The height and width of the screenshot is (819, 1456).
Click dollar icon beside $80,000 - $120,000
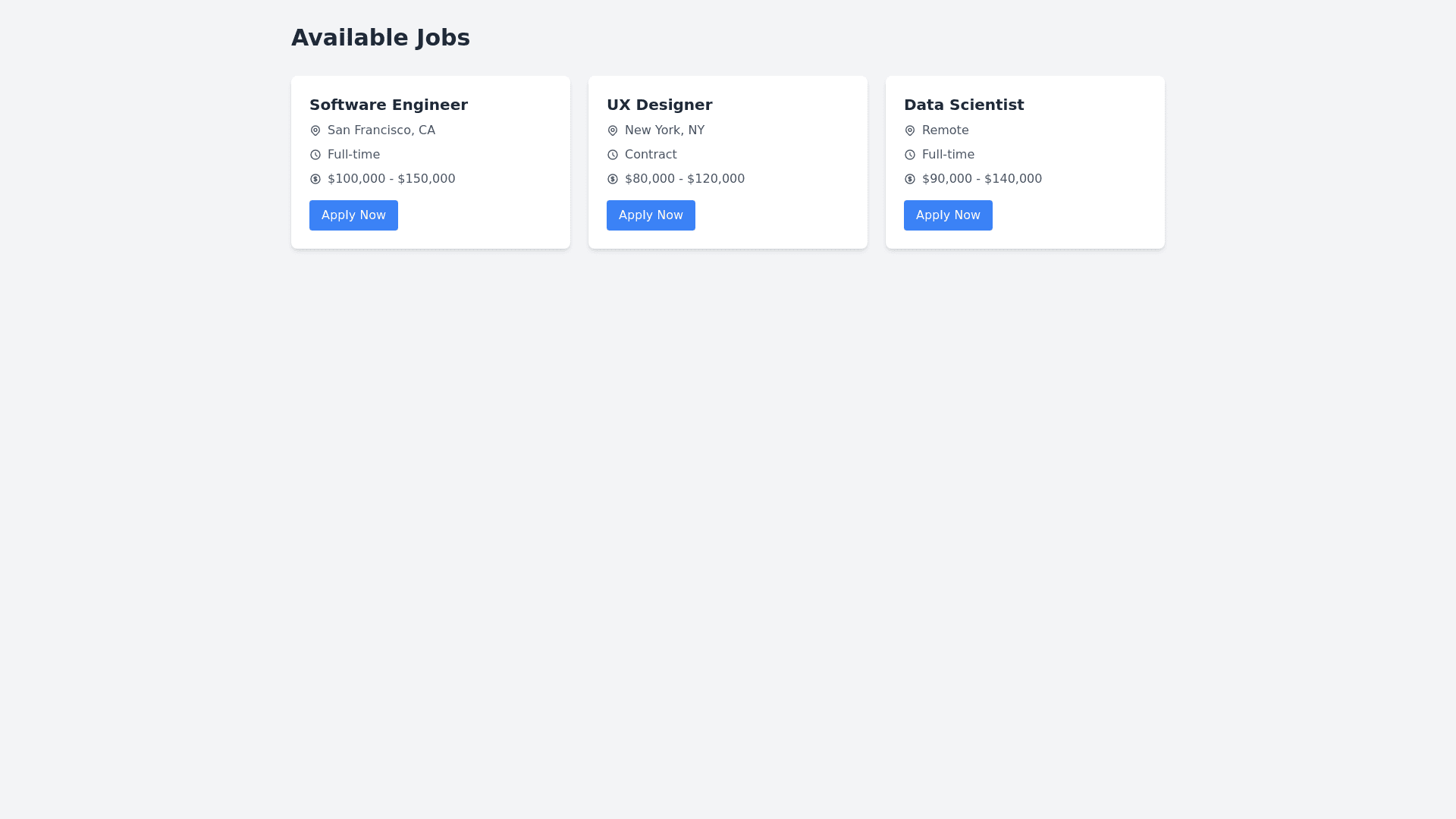[613, 179]
